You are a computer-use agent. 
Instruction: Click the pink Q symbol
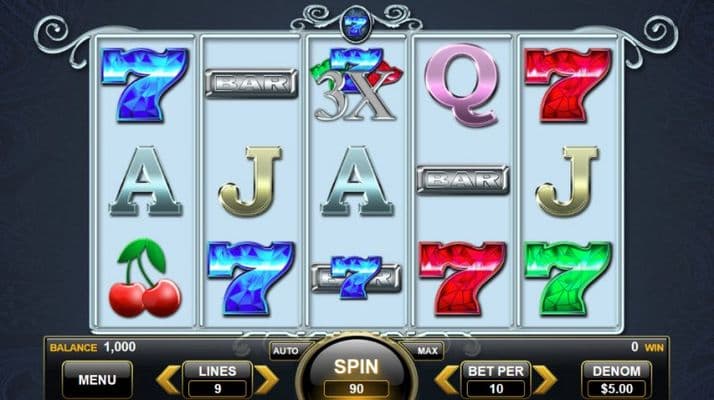click(x=462, y=85)
